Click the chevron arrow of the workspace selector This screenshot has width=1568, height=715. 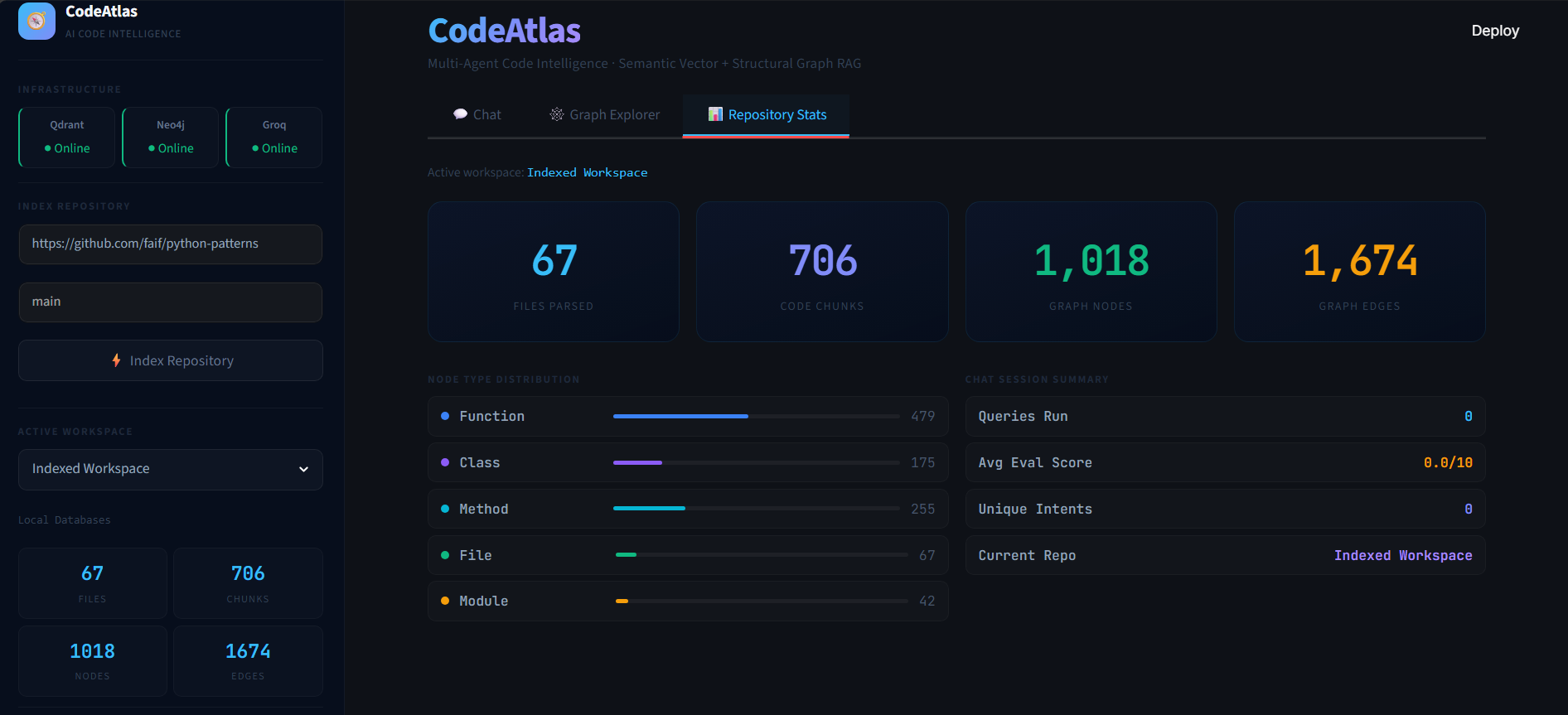(x=303, y=470)
